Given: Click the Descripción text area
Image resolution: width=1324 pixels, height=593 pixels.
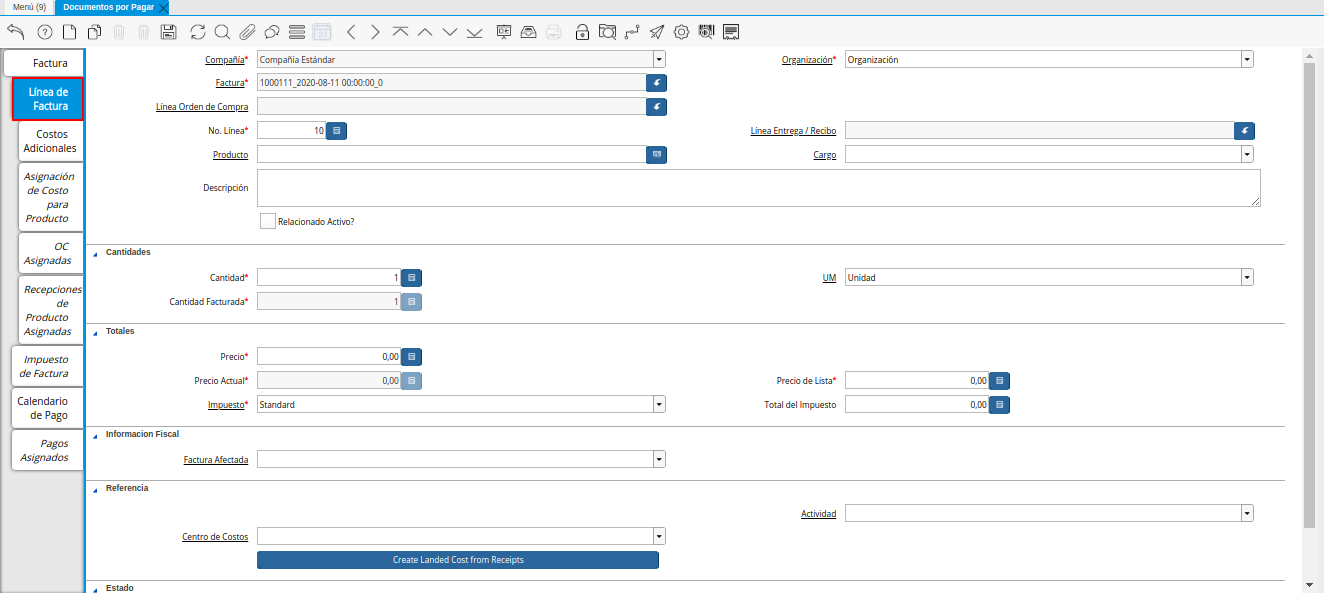Looking at the screenshot, I should pyautogui.click(x=758, y=188).
